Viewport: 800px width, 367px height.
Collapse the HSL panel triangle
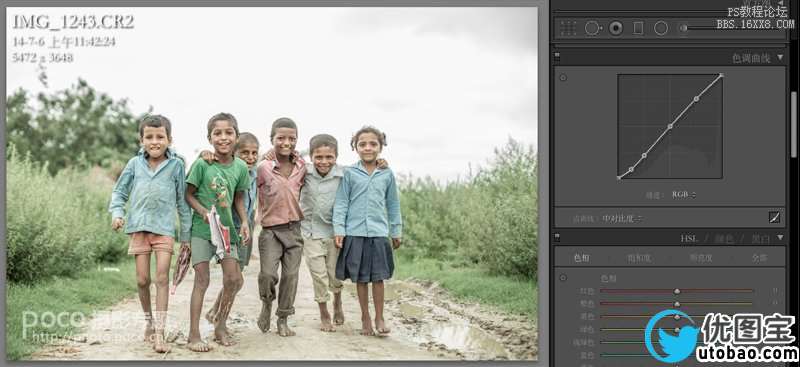(780, 237)
